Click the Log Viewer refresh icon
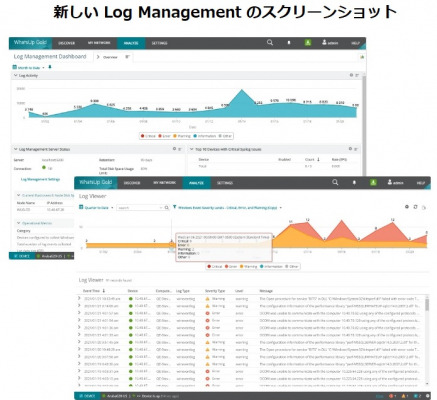The width and height of the screenshot is (437, 400). click(x=415, y=207)
